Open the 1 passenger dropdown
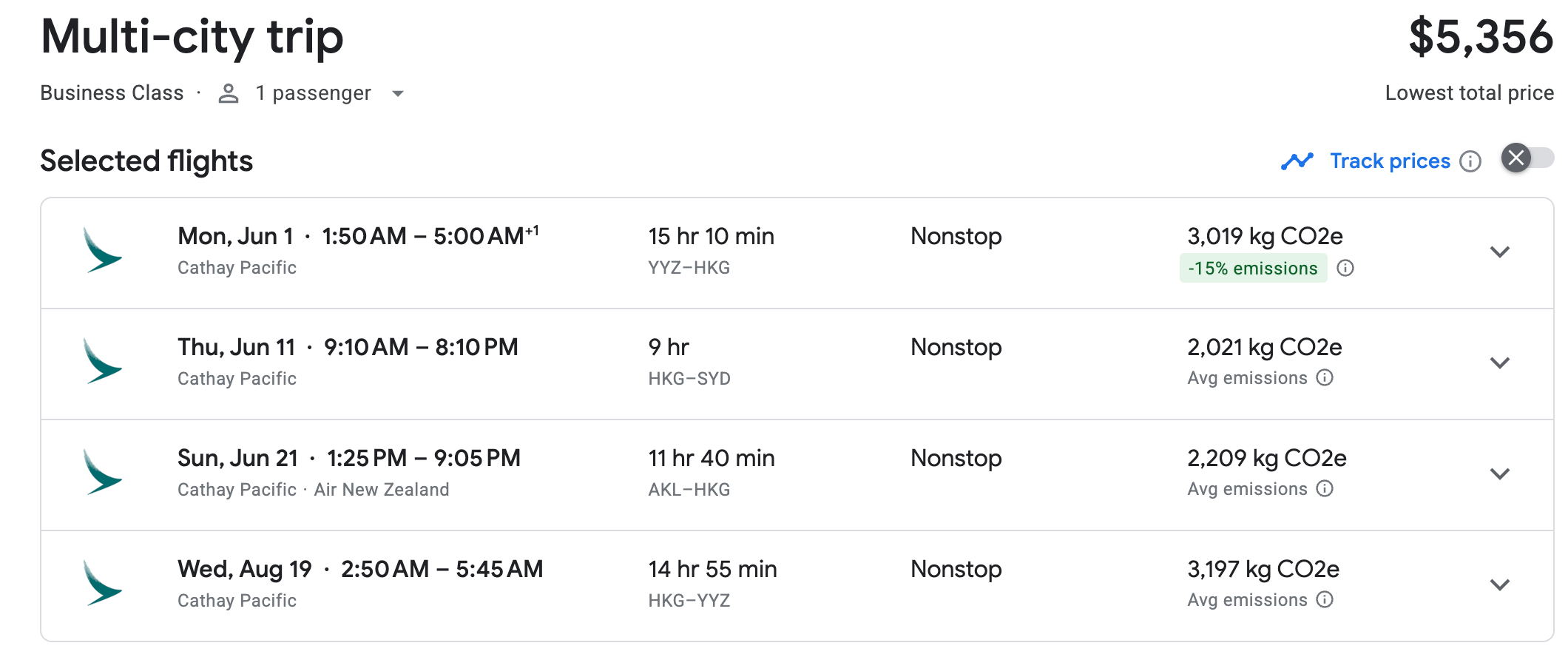1568x657 pixels. pyautogui.click(x=397, y=94)
